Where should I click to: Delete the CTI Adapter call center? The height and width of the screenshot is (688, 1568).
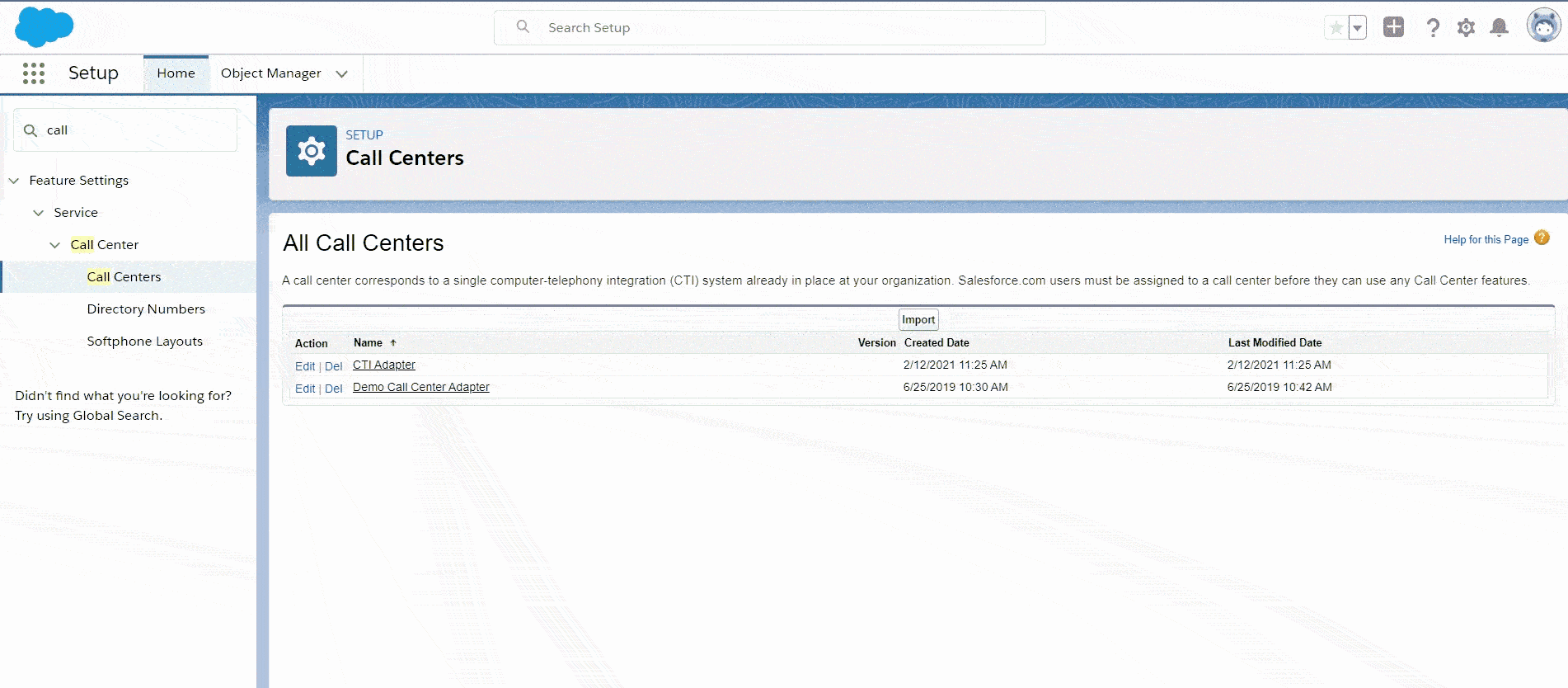pyautogui.click(x=333, y=366)
